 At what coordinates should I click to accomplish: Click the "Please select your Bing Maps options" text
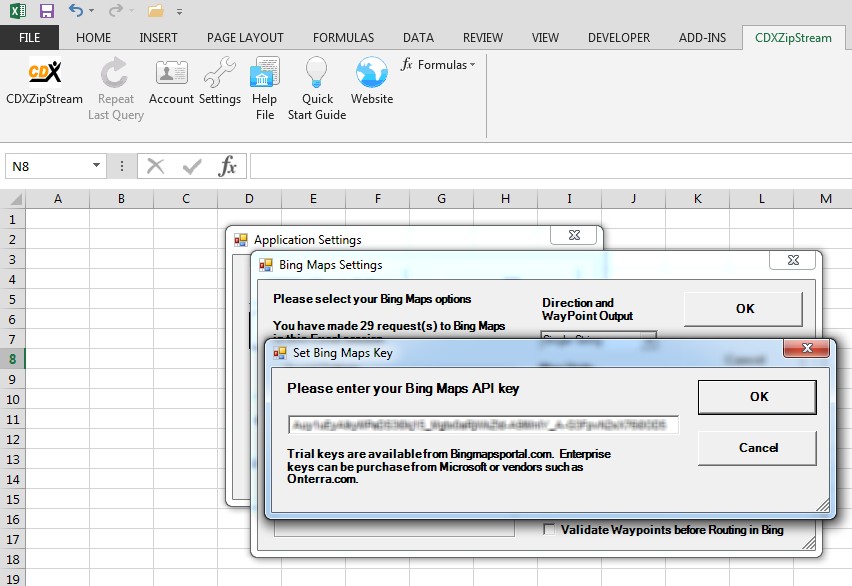372,299
